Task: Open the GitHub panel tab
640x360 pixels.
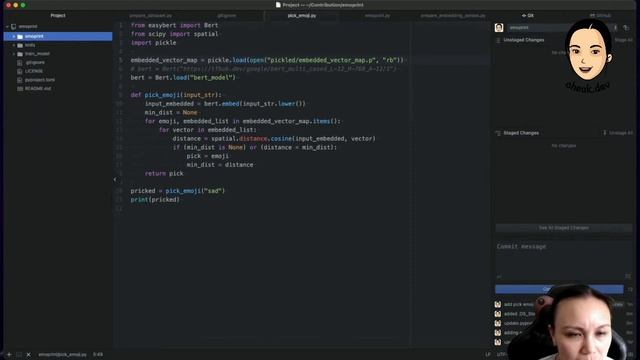Action: coord(600,16)
